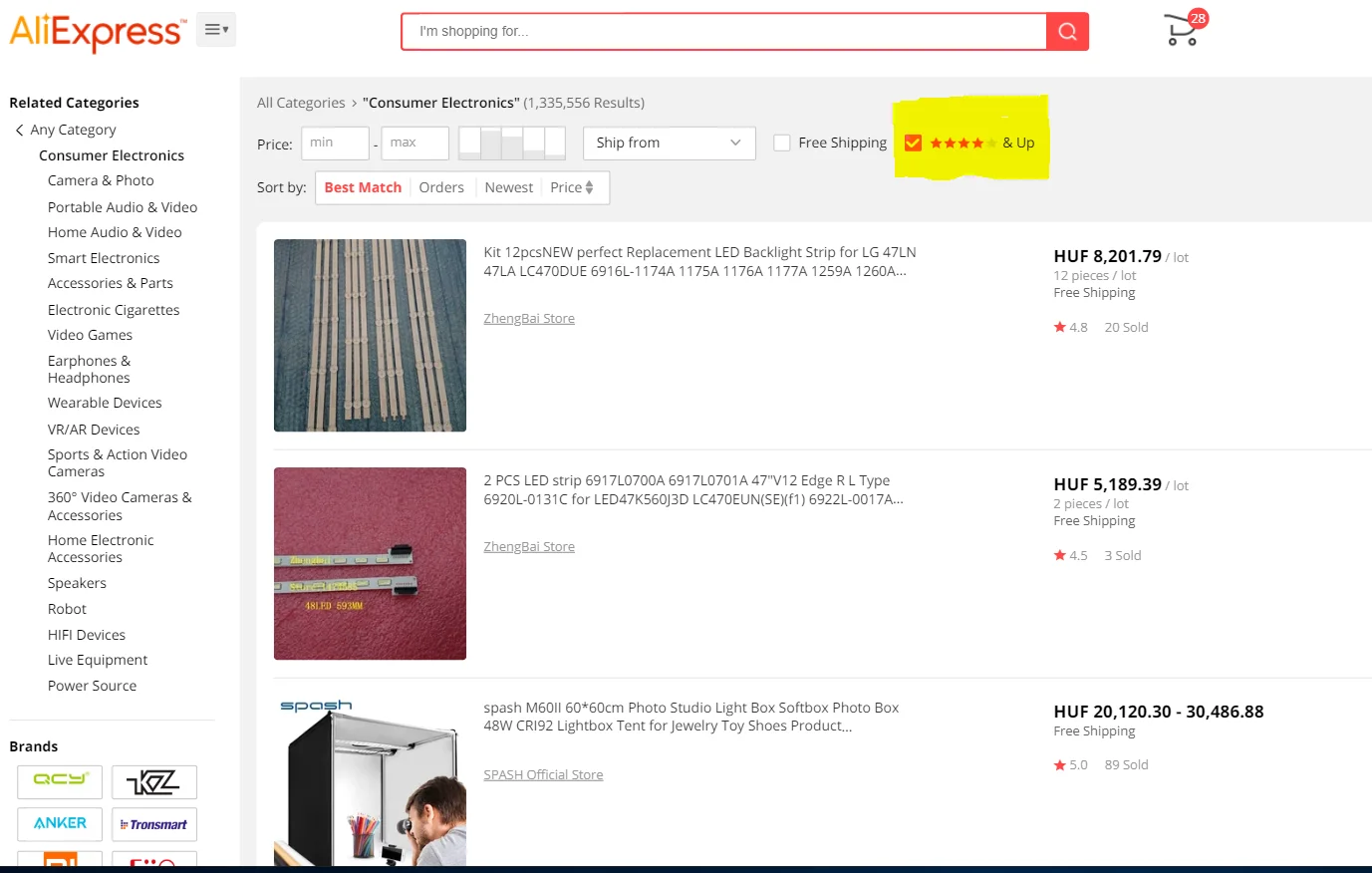
Task: Open the Ship from dropdown
Action: [669, 143]
